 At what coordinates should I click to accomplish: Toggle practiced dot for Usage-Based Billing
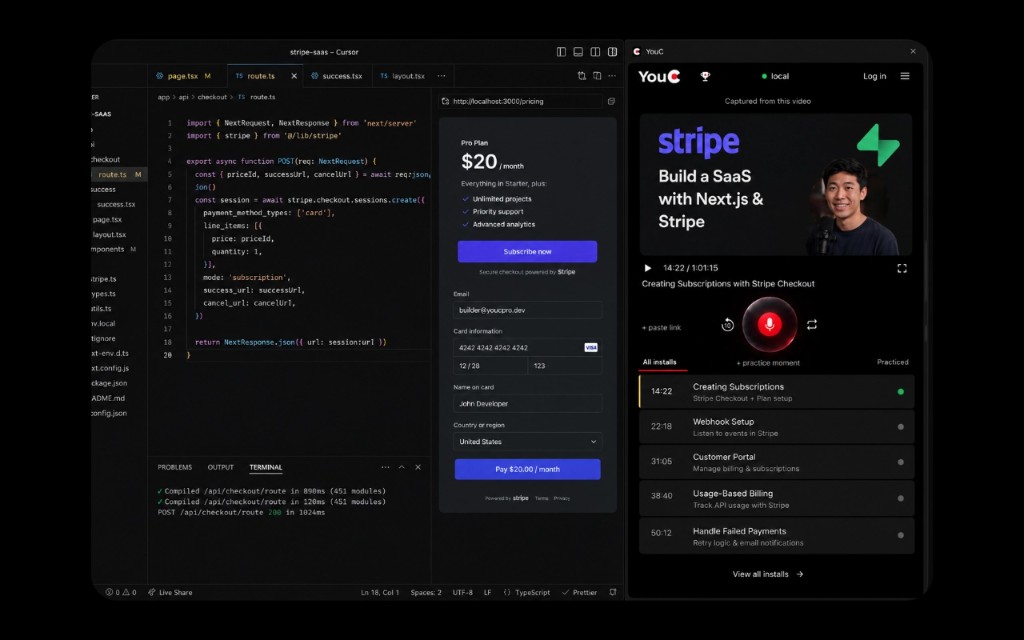(x=901, y=498)
